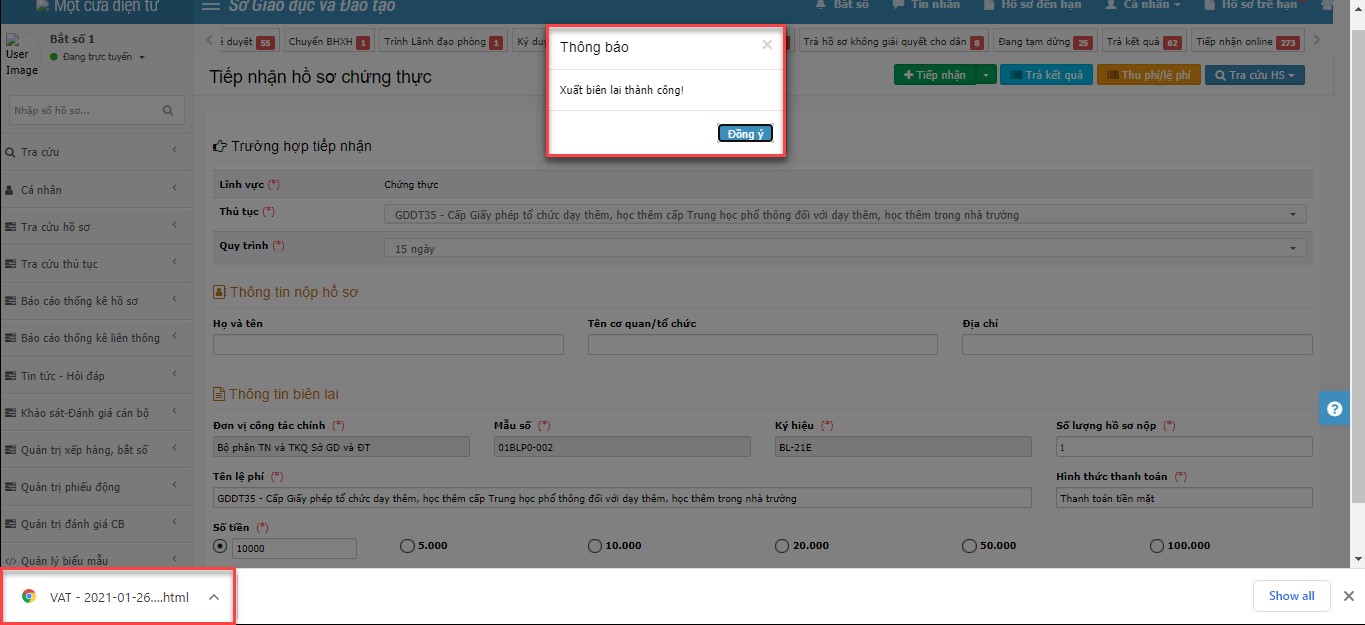Select the custom amount radio with 10000
This screenshot has width=1365, height=625.
point(220,546)
